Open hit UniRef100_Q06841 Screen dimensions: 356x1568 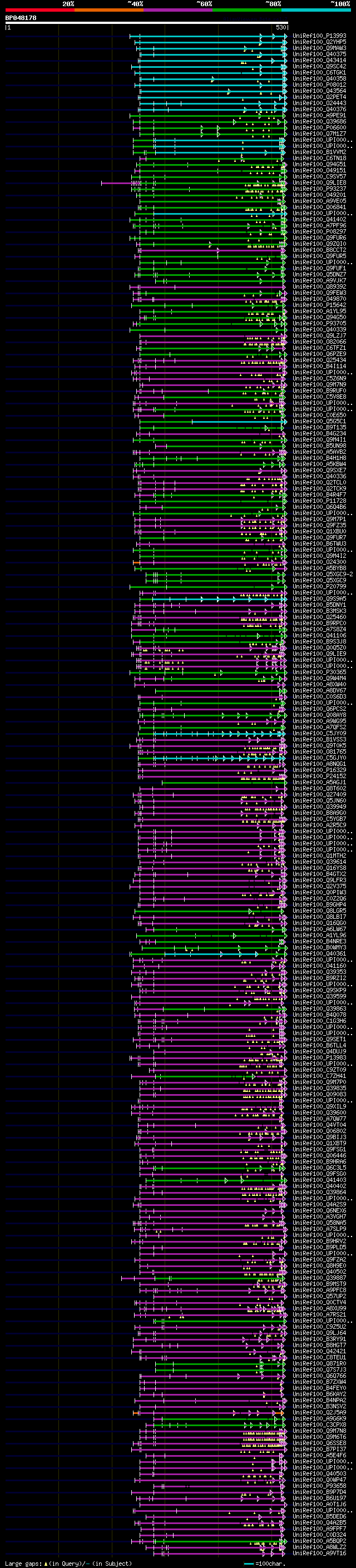319,207
